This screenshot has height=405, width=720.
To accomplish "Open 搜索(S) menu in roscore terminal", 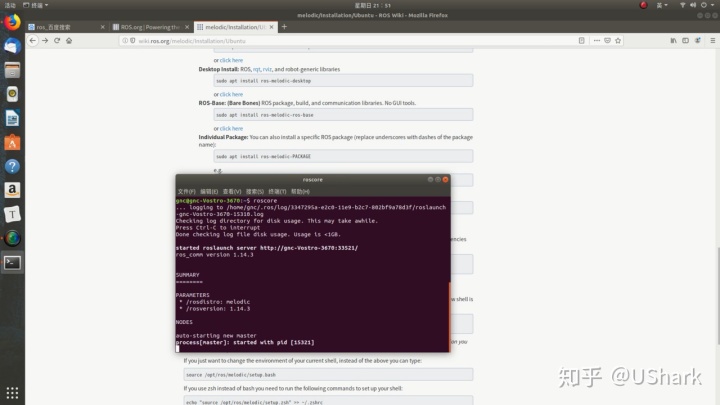I will [255, 191].
